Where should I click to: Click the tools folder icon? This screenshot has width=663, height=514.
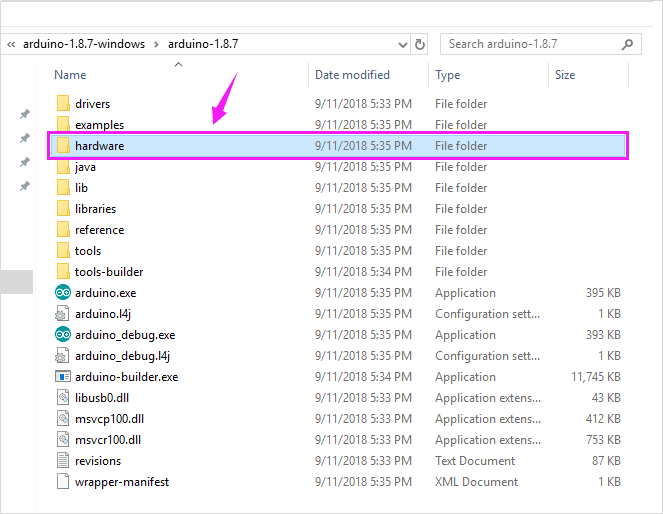coord(63,250)
